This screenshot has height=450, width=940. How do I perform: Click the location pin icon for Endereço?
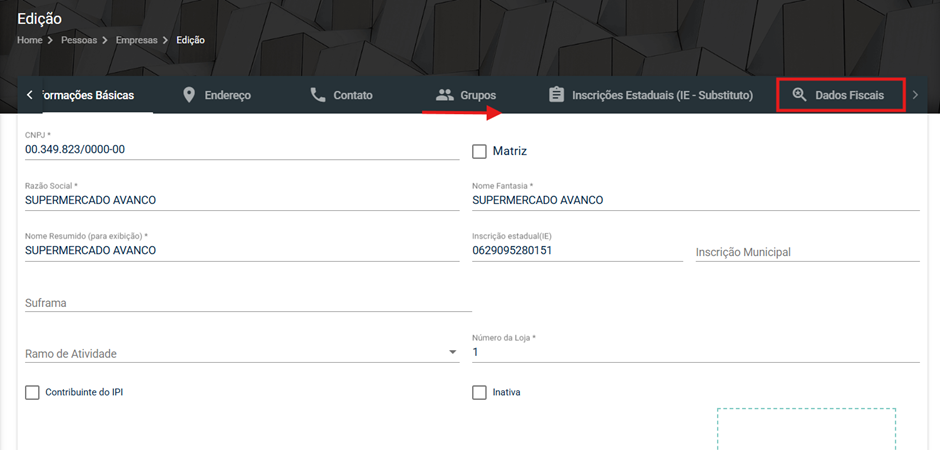pyautogui.click(x=189, y=95)
